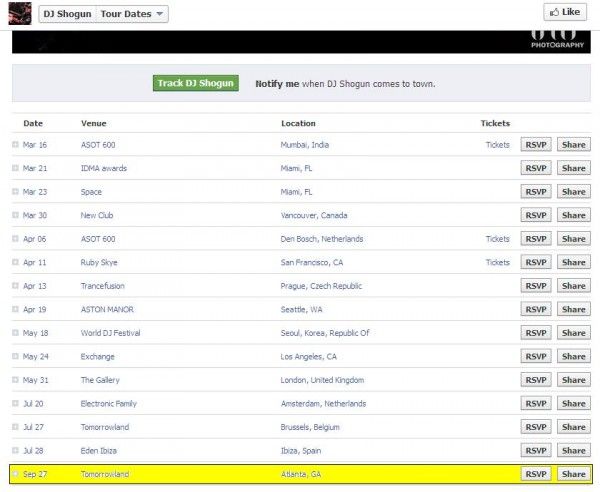RSVP to The Gallery London
Image resolution: width=600 pixels, height=492 pixels.
click(x=536, y=380)
